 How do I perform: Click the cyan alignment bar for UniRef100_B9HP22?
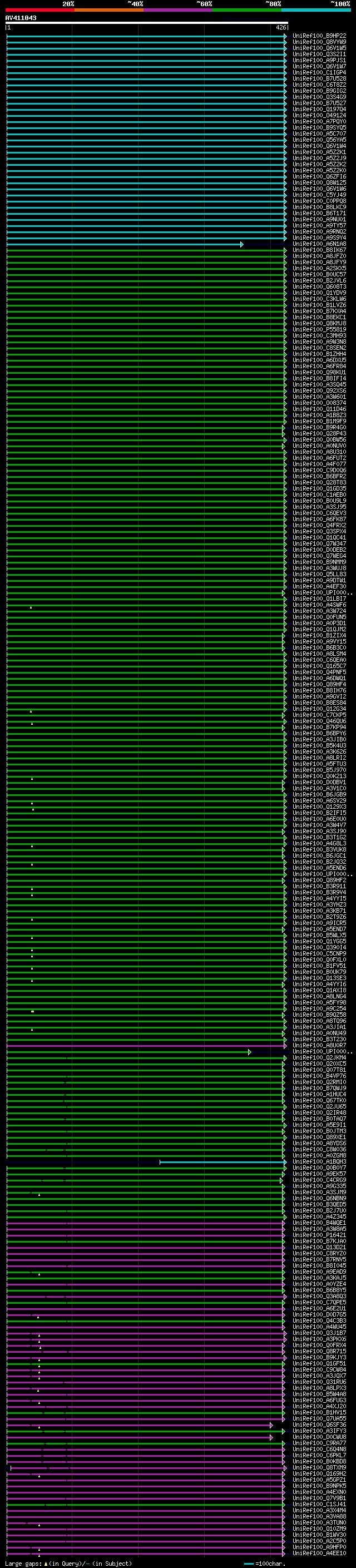coord(146,36)
